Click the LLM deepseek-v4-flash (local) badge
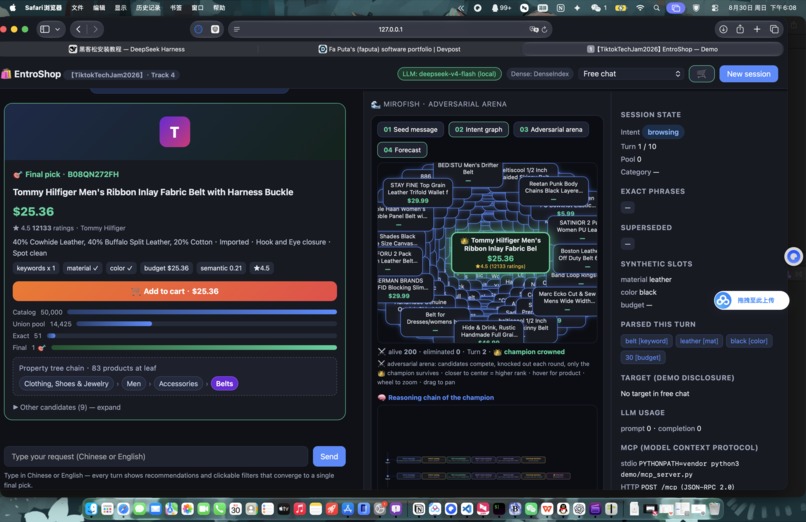 (449, 74)
